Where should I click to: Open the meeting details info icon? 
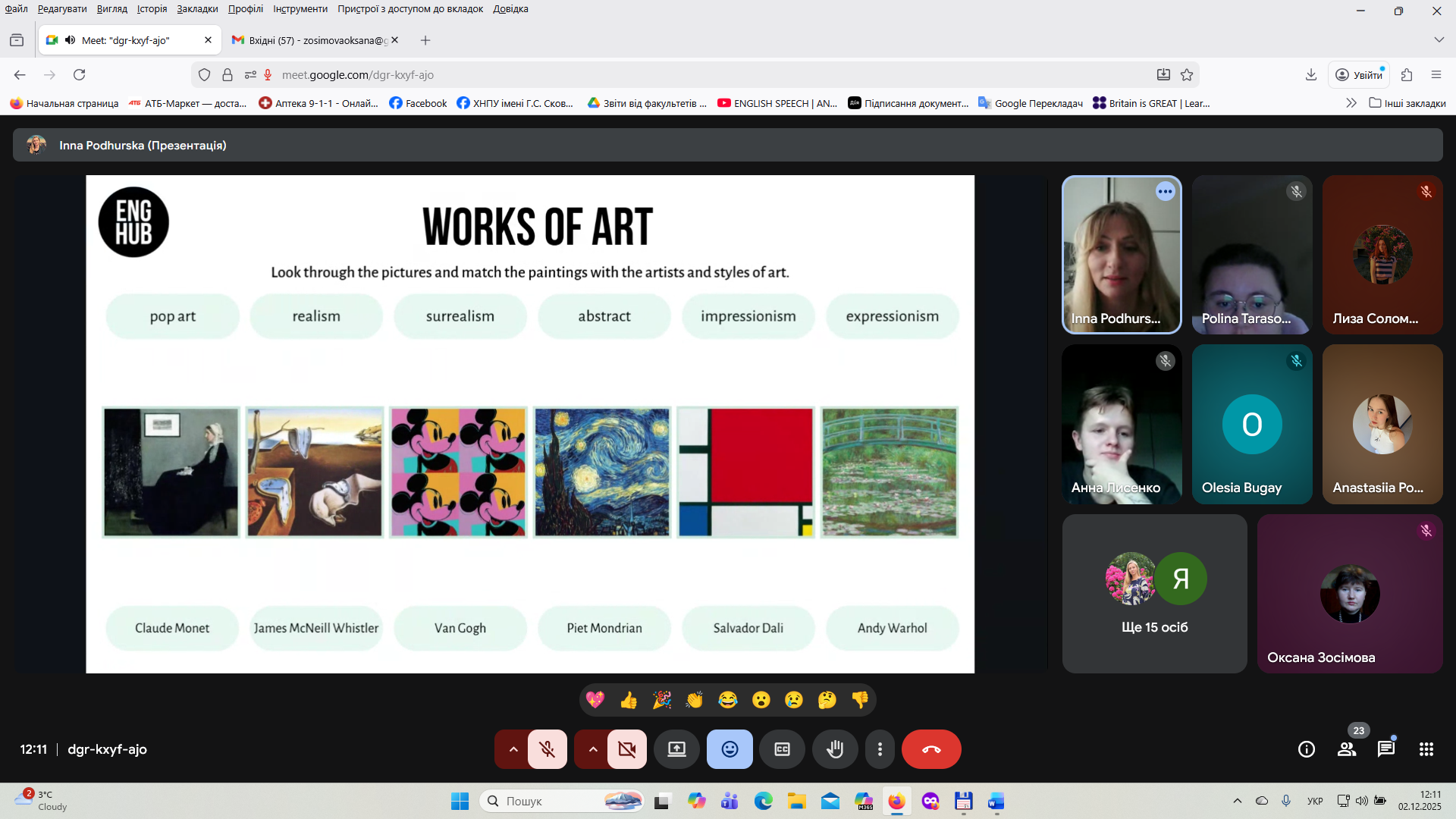tap(1306, 749)
